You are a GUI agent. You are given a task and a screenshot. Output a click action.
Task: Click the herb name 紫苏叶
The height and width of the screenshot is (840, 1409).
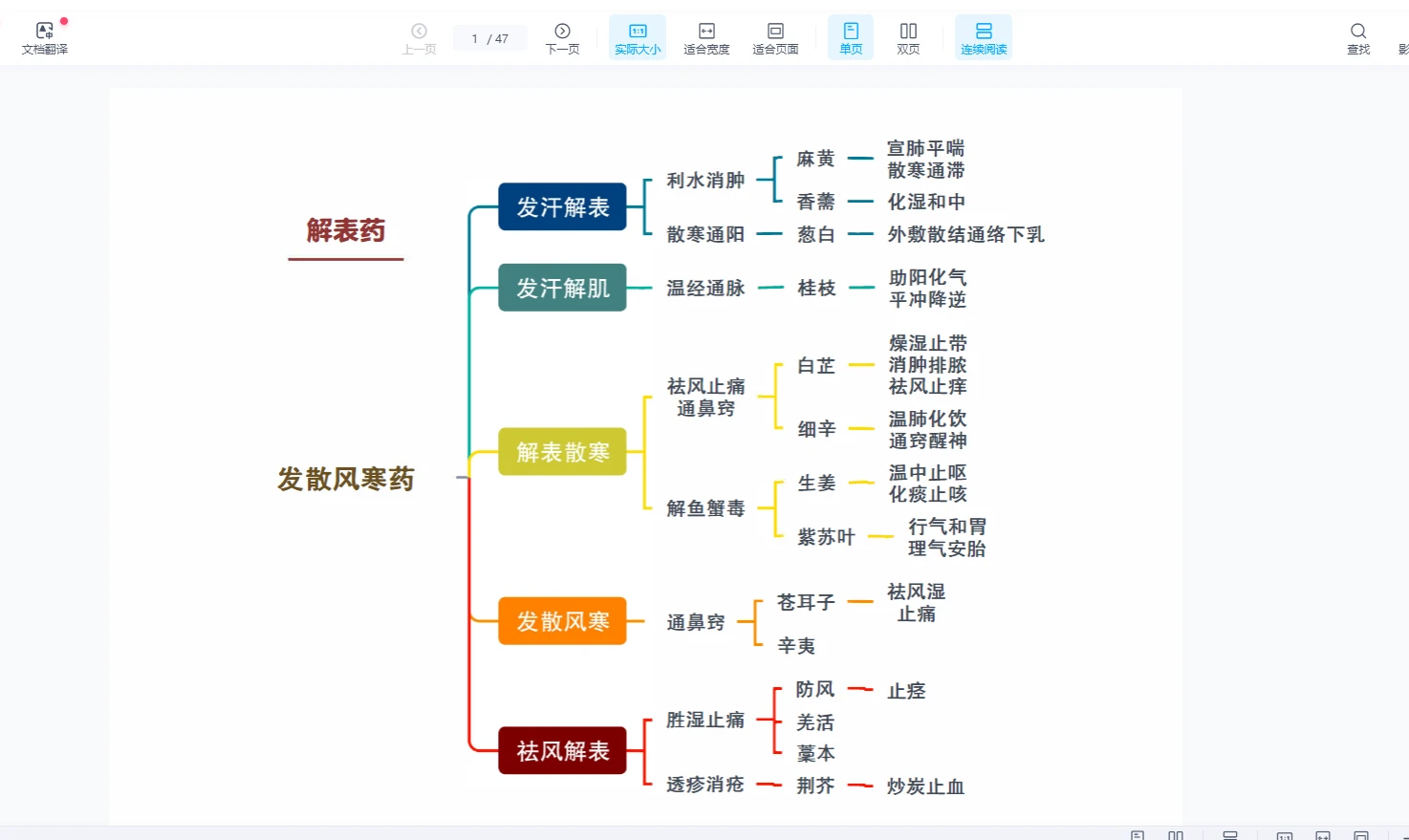click(x=826, y=537)
